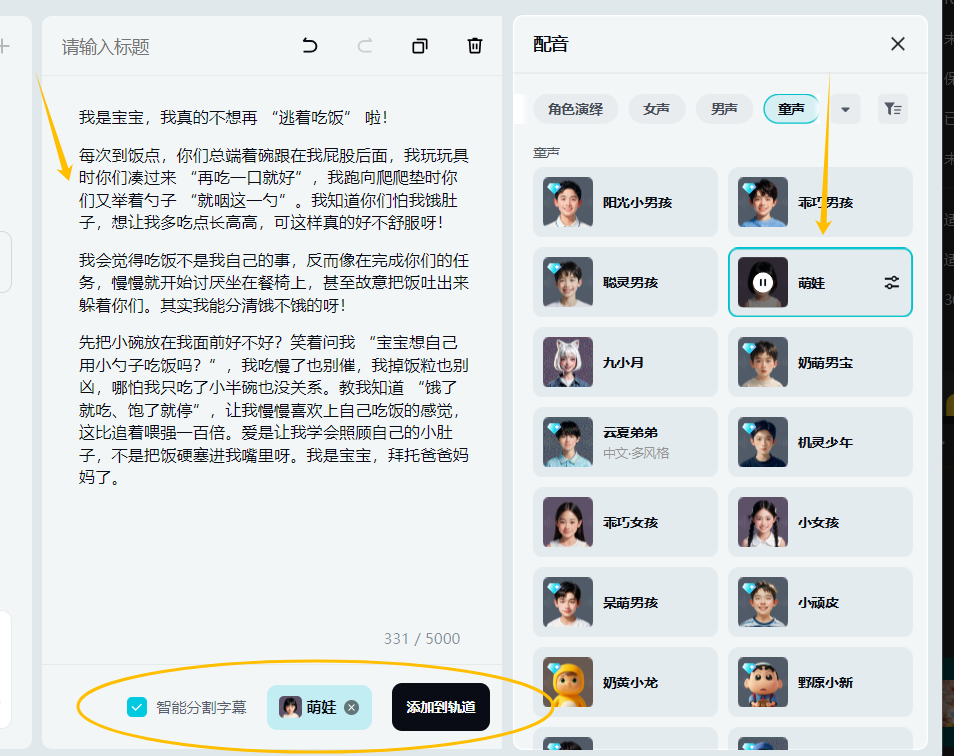The image size is (954, 756).
Task: Click the redo arrow icon
Action: [365, 46]
